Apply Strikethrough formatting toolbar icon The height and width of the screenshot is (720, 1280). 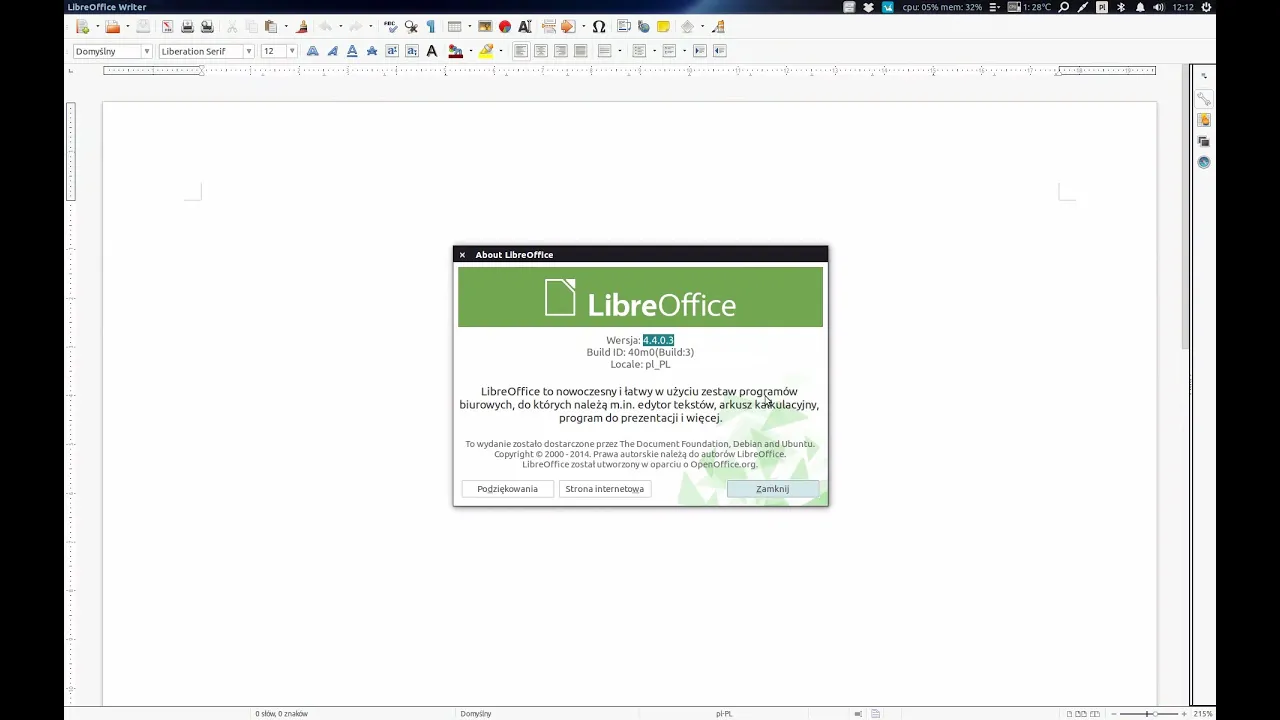pyautogui.click(x=372, y=51)
